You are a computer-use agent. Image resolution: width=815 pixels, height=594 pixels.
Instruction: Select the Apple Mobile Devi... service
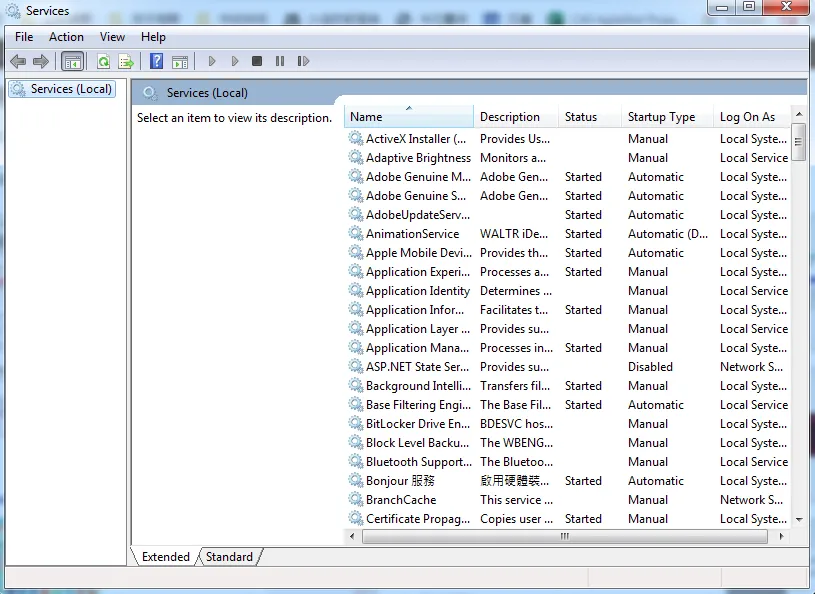(x=568, y=253)
